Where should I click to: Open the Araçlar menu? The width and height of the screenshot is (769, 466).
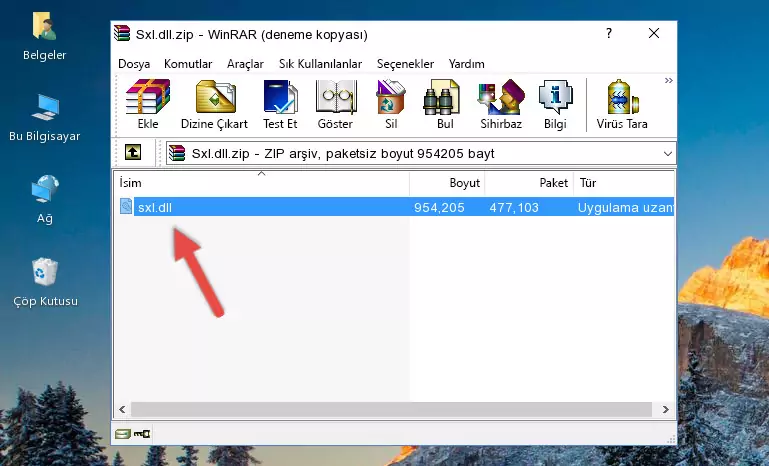click(x=245, y=64)
